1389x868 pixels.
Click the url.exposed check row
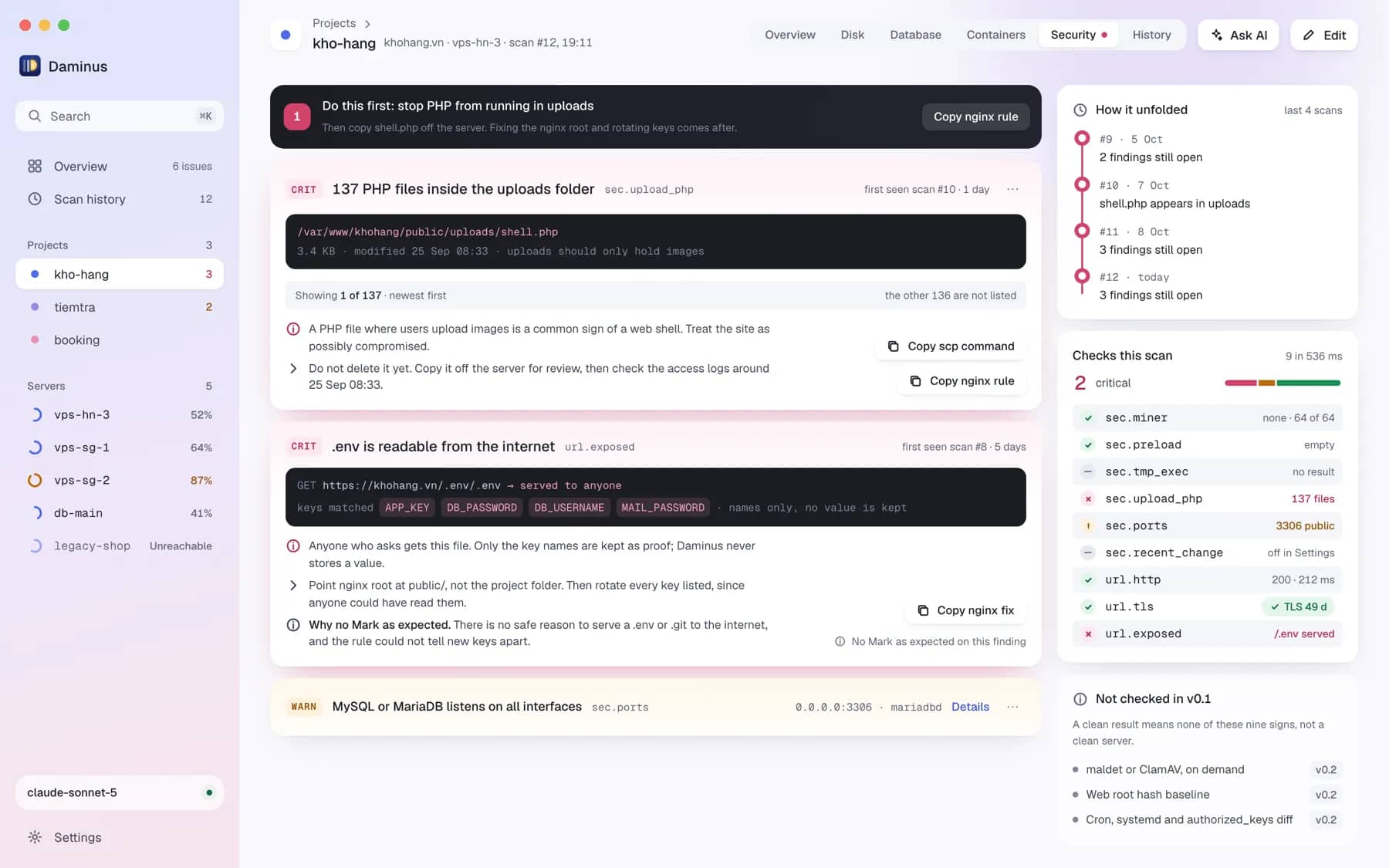pyautogui.click(x=1207, y=633)
